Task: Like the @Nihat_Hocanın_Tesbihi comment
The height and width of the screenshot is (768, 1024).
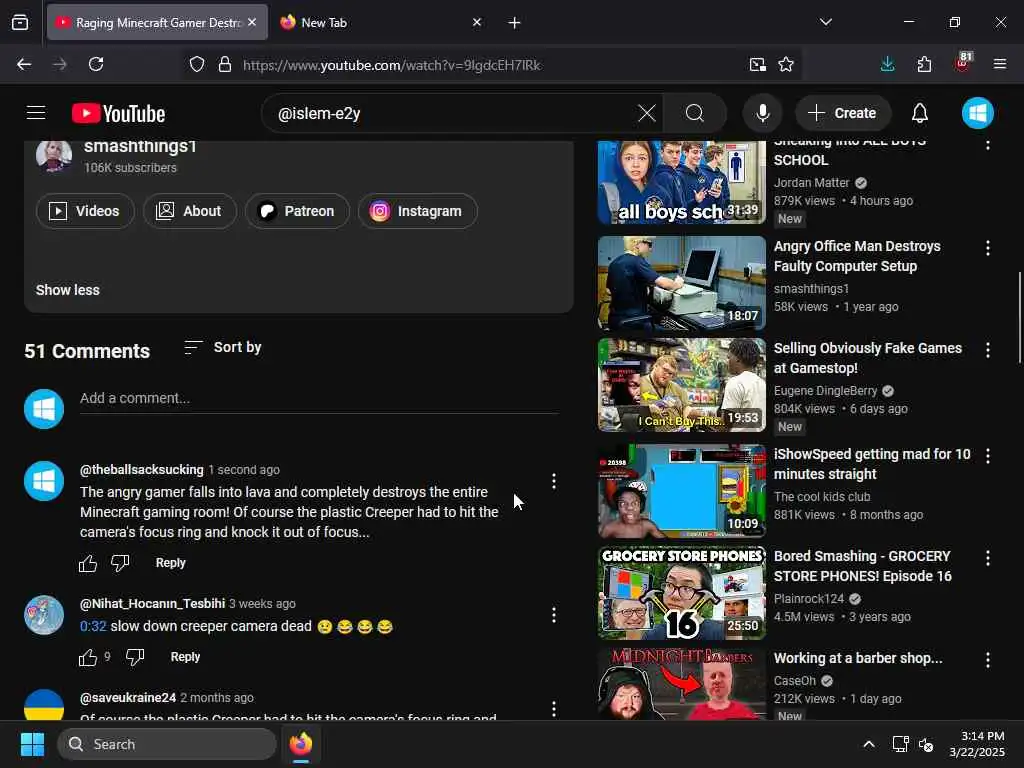Action: [x=88, y=657]
